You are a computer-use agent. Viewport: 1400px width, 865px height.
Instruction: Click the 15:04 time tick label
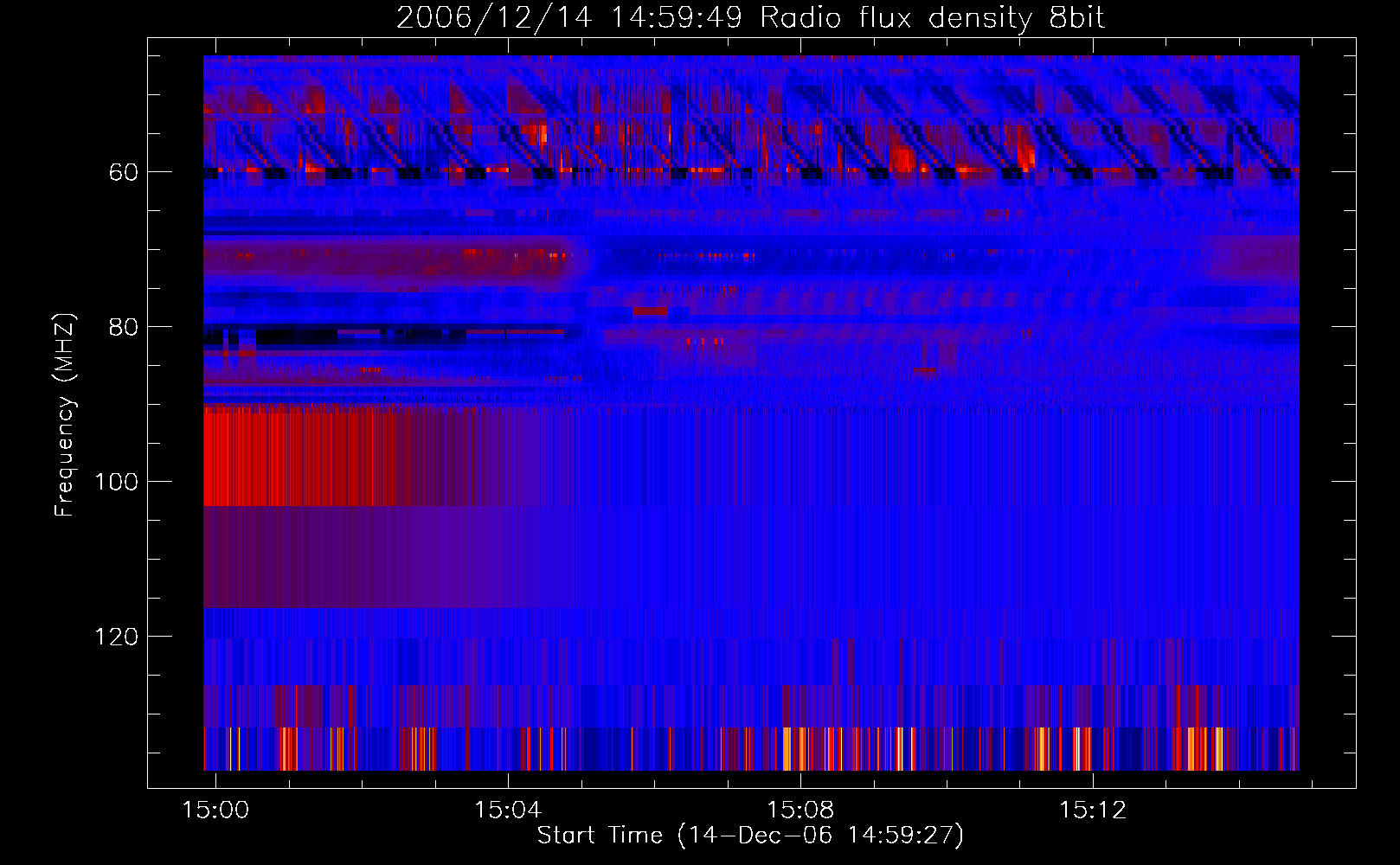tap(508, 810)
